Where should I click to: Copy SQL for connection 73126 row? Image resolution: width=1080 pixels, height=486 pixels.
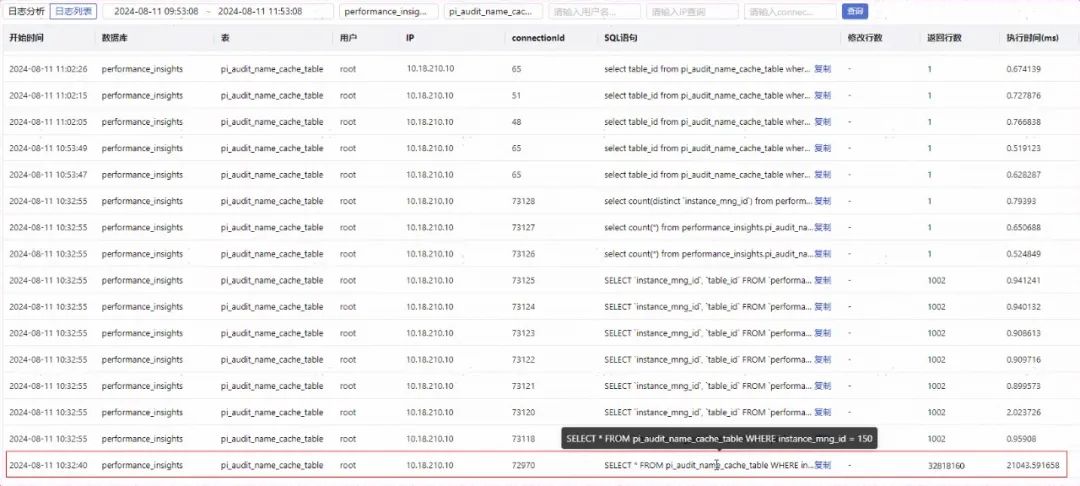822,254
